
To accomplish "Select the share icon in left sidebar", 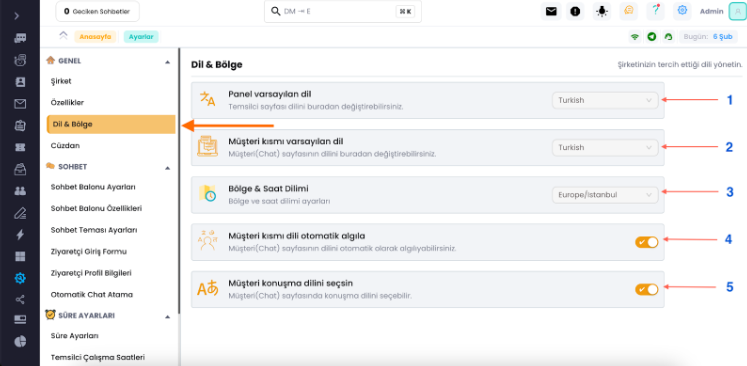I will (x=20, y=299).
